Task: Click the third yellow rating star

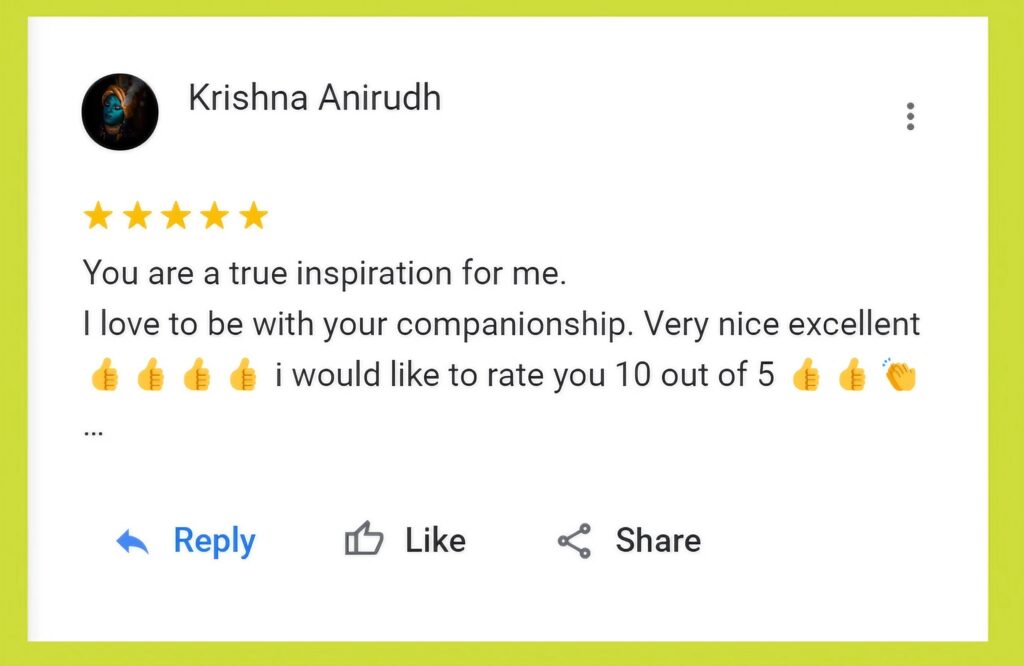Action: [176, 215]
